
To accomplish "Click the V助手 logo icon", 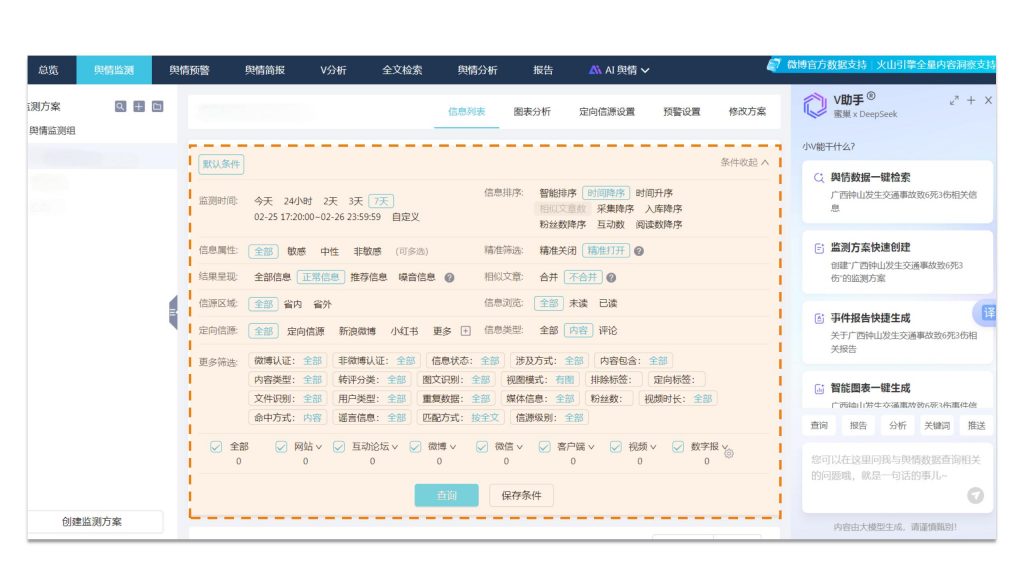I will point(815,105).
